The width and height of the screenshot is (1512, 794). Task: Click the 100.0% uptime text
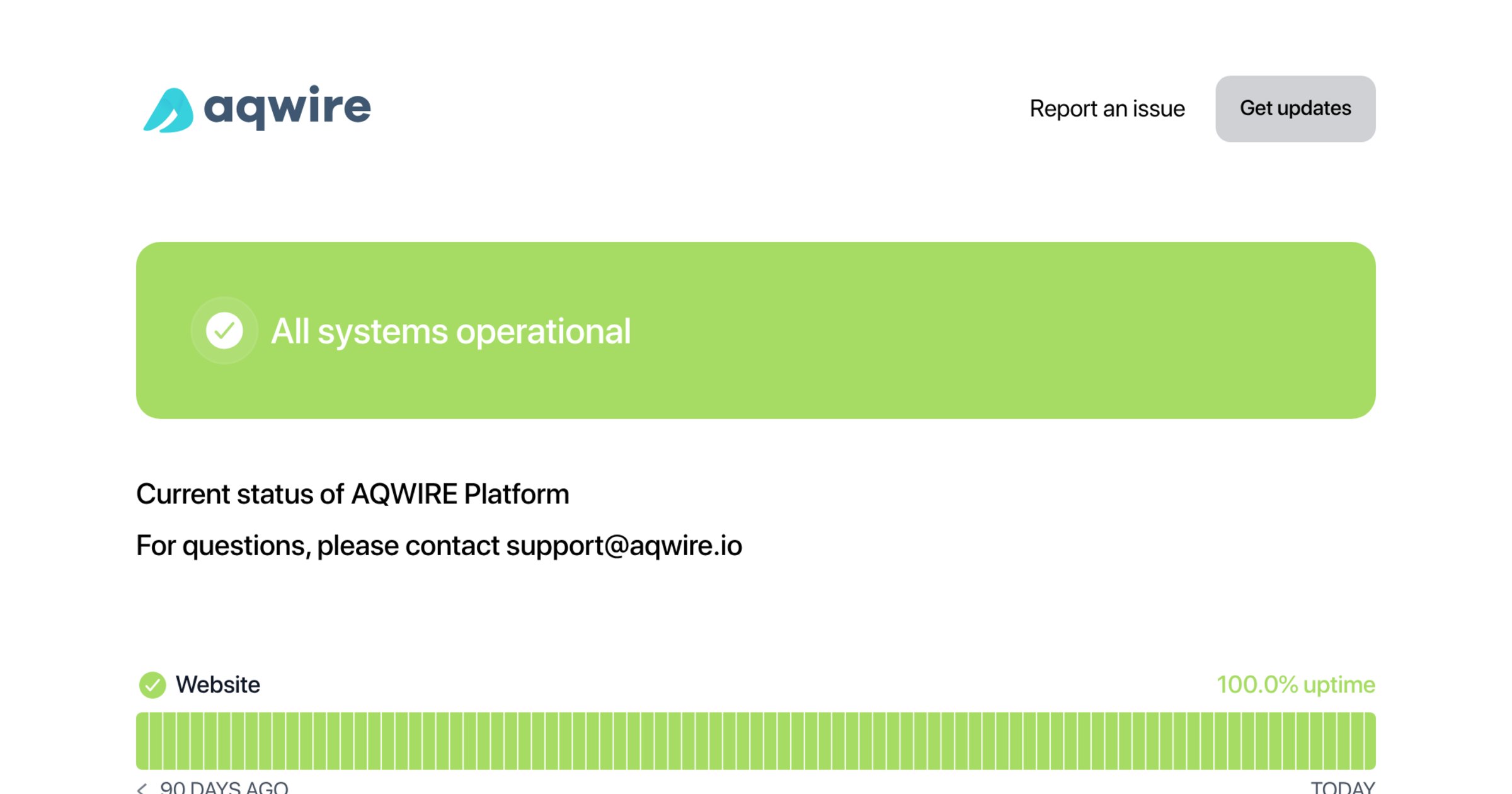click(x=1296, y=684)
